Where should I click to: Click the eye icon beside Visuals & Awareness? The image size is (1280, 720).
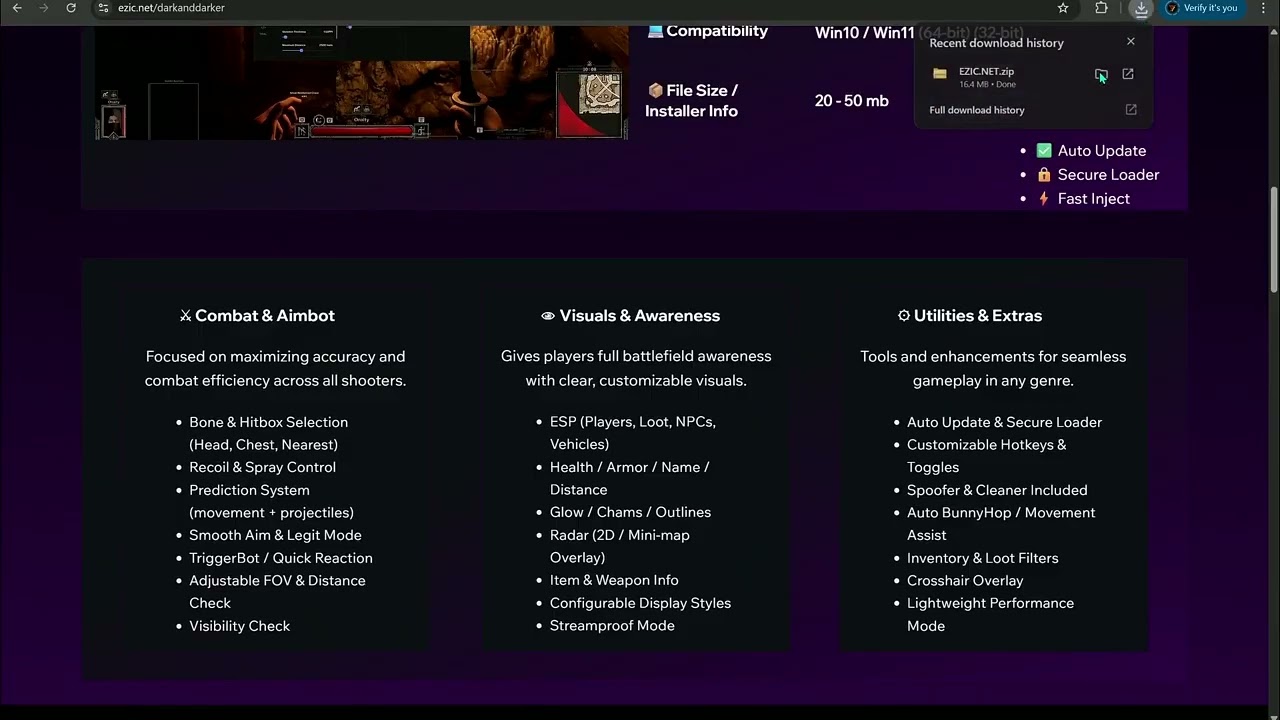point(548,316)
